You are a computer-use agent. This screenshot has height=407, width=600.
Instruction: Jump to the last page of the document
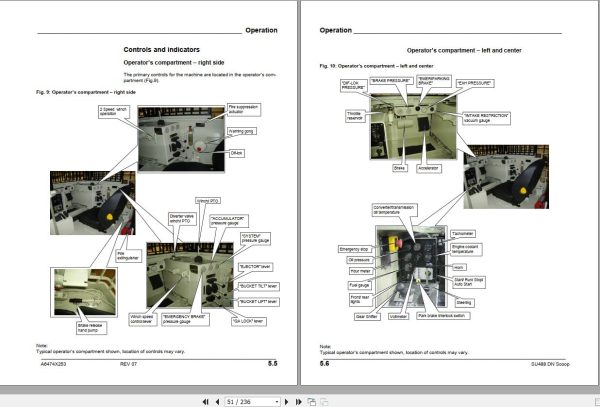(298, 402)
